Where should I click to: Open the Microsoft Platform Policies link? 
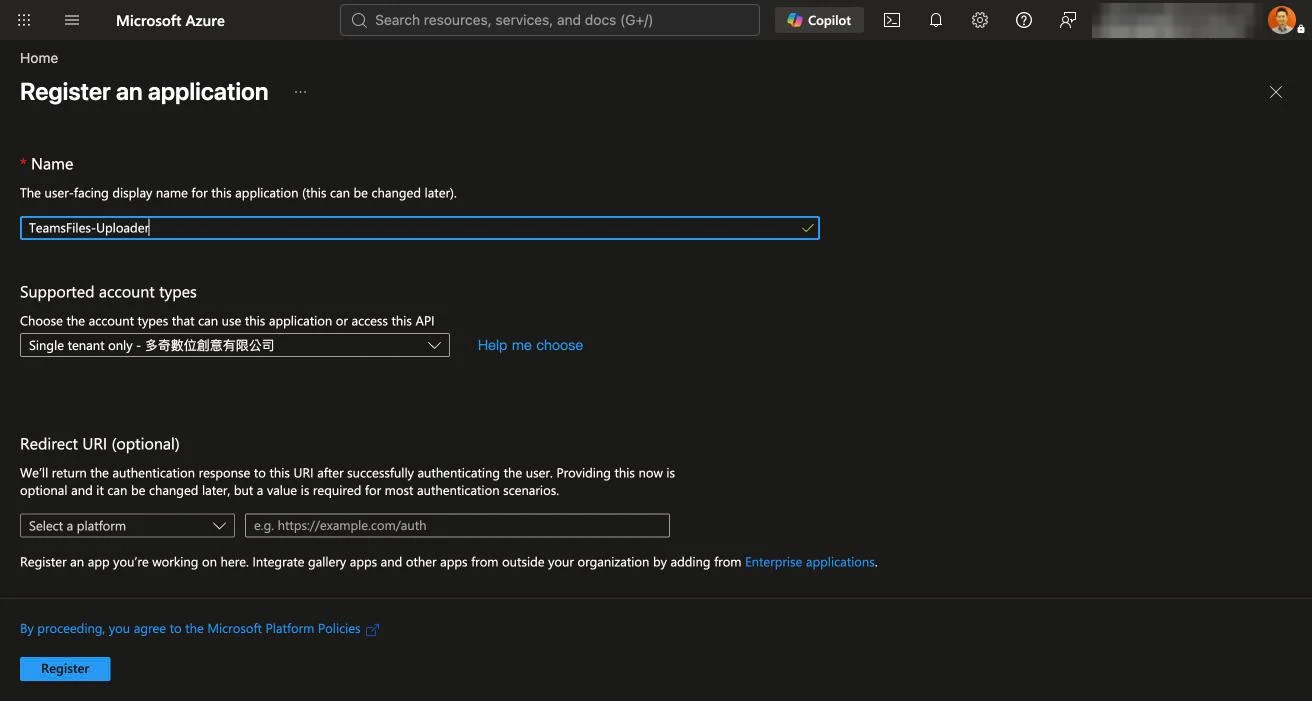pos(190,629)
